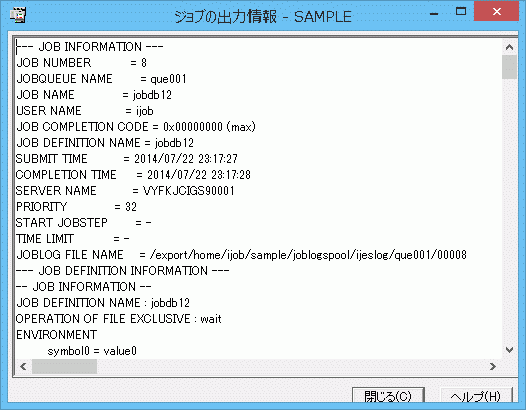
Task: Click 'OPERATION OF FILE EXCLUSIVE : wait' line
Action: coord(119,319)
